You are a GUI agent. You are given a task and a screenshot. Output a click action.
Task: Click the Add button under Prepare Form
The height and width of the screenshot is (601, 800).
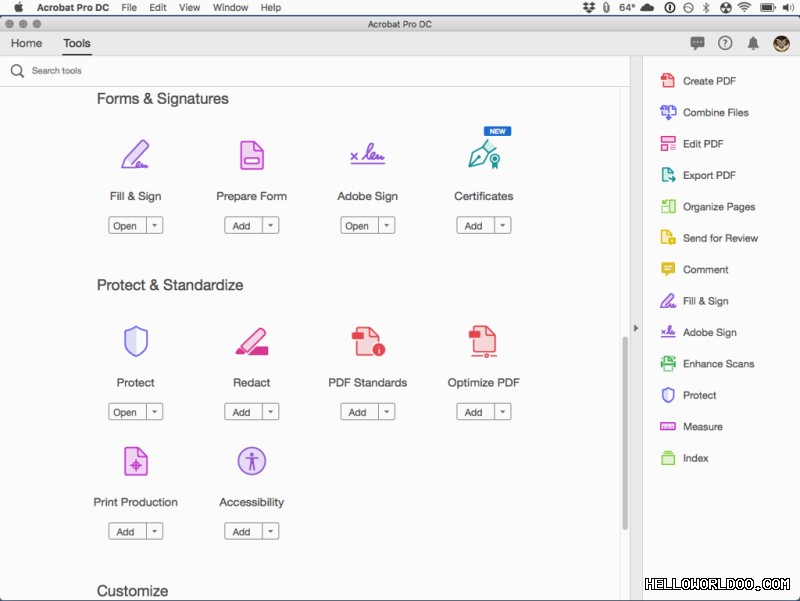point(244,225)
